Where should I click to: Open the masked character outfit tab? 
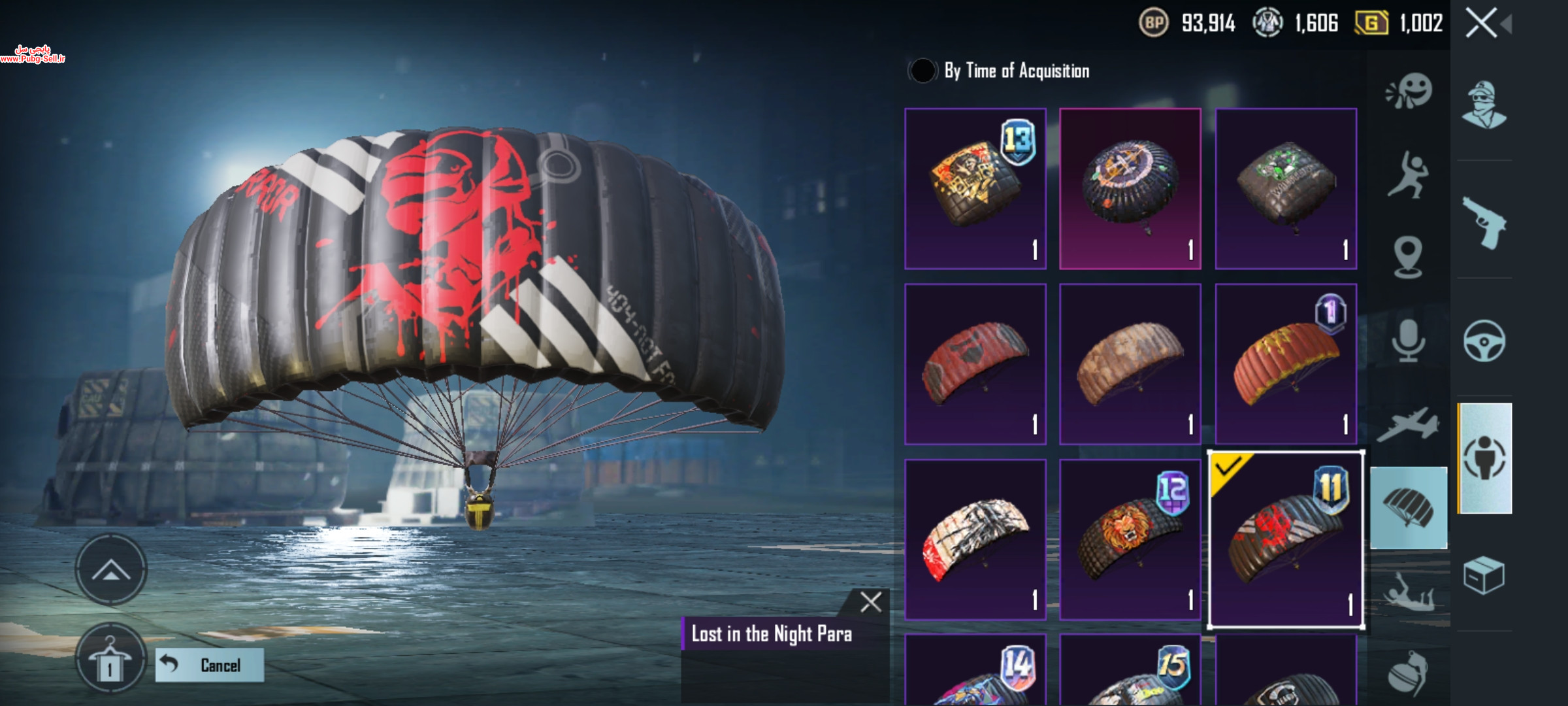tap(1484, 105)
